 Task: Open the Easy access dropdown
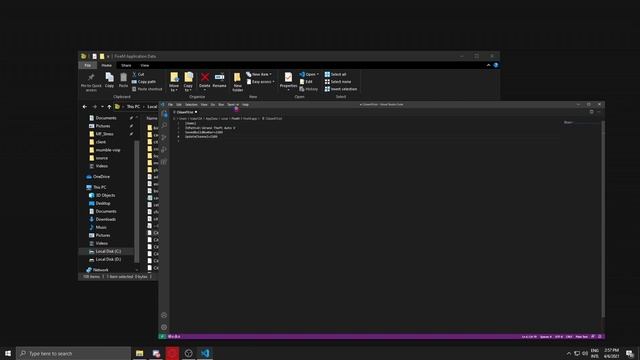[260, 82]
